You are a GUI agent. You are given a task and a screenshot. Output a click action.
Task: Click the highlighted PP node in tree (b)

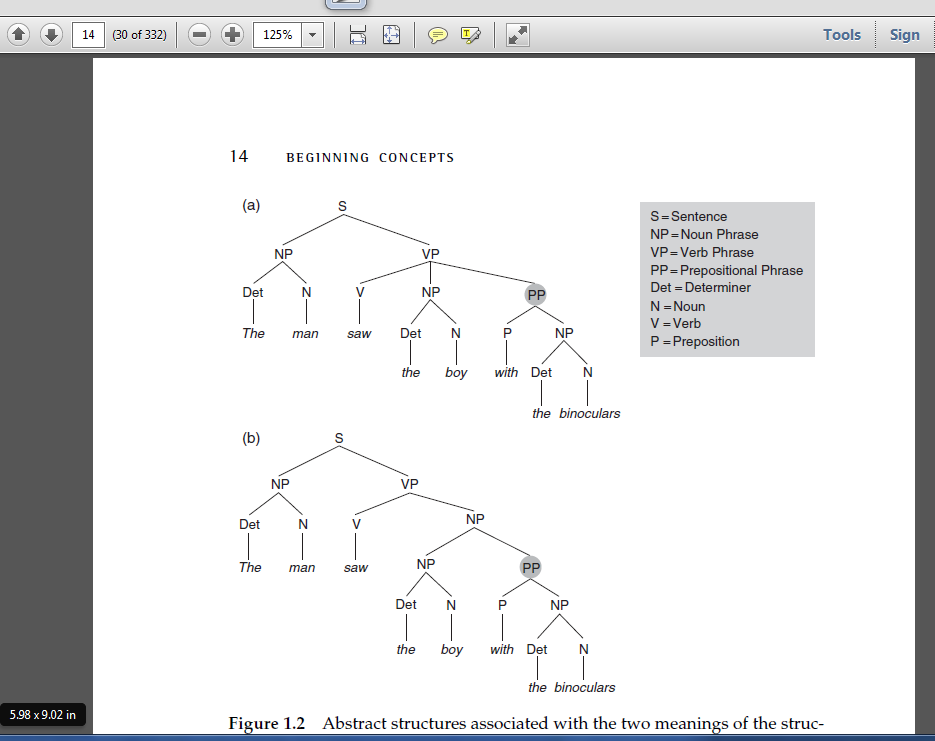click(531, 568)
